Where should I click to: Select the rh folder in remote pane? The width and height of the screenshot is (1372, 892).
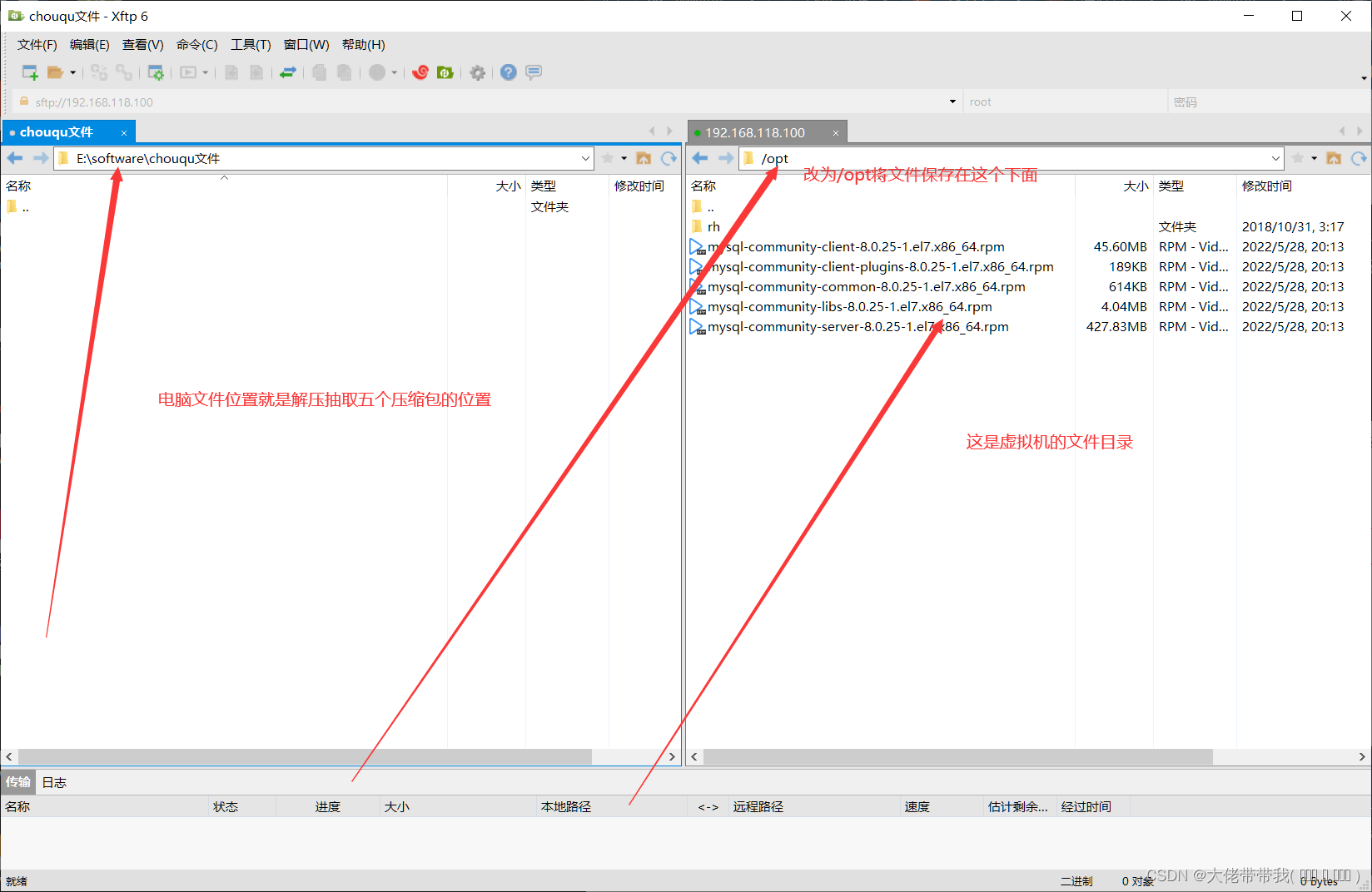point(713,226)
